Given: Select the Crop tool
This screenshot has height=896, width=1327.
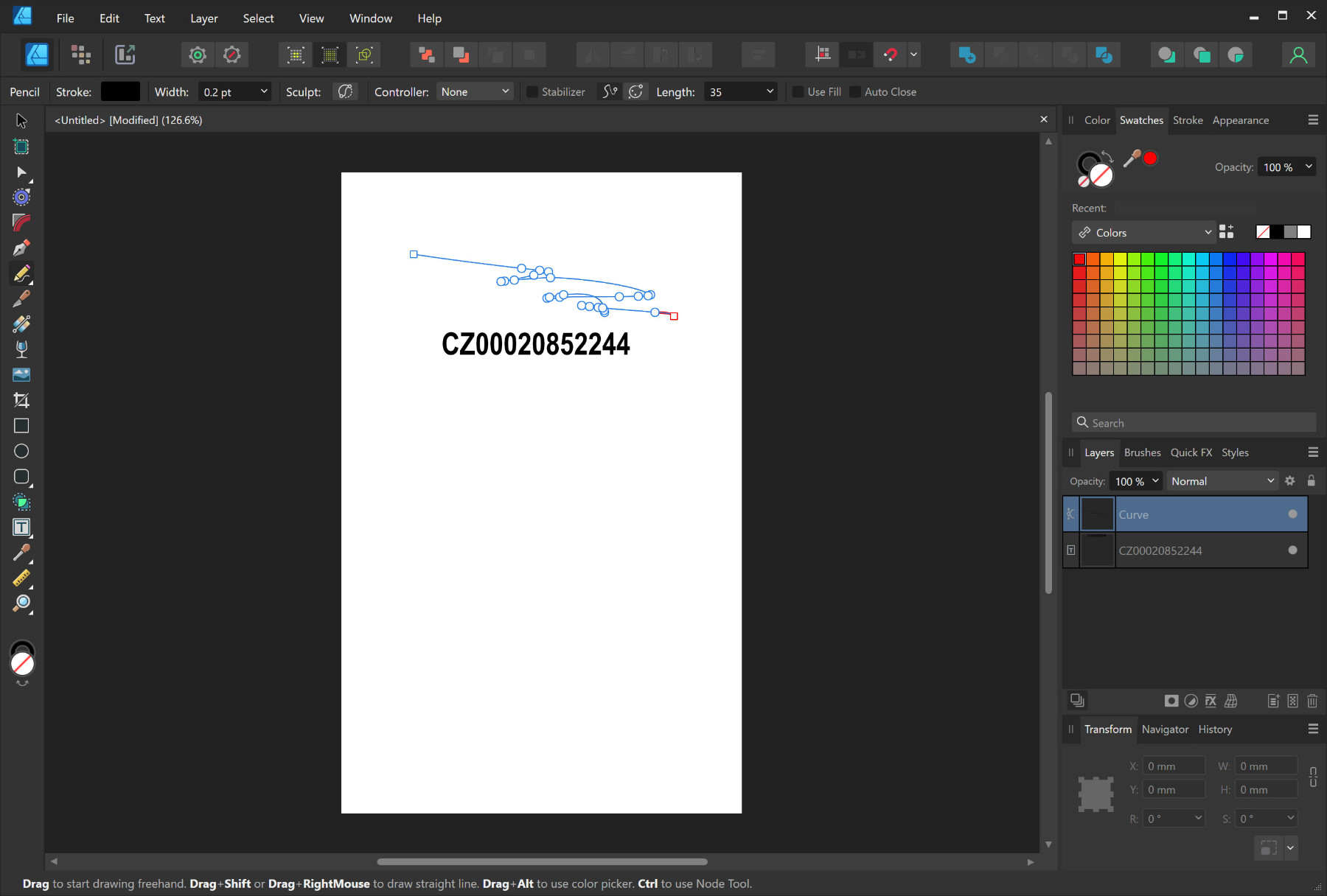Looking at the screenshot, I should click(21, 400).
